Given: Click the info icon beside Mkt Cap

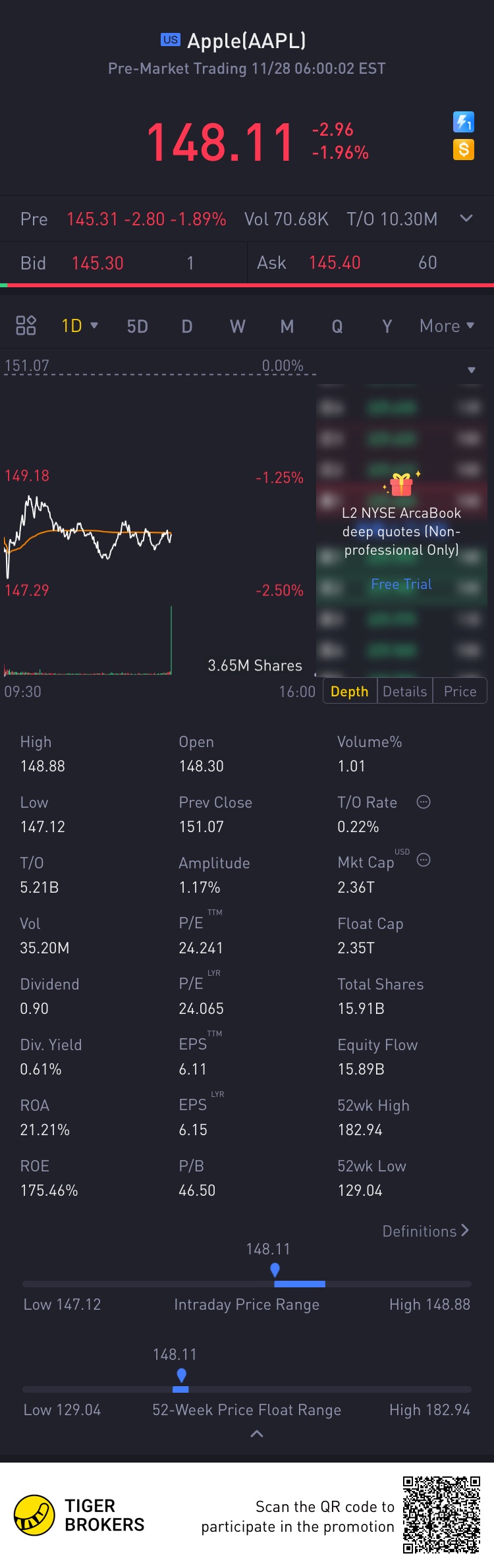Looking at the screenshot, I should coord(424,860).
